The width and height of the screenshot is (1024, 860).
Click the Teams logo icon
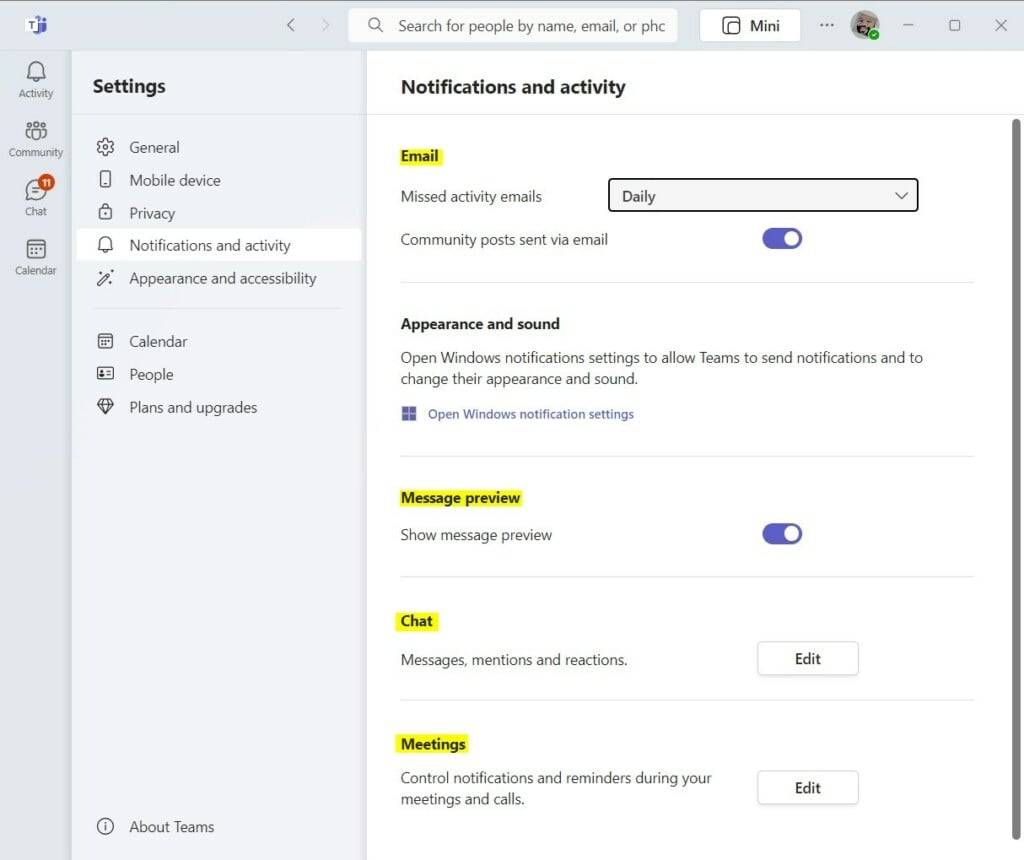coord(36,25)
